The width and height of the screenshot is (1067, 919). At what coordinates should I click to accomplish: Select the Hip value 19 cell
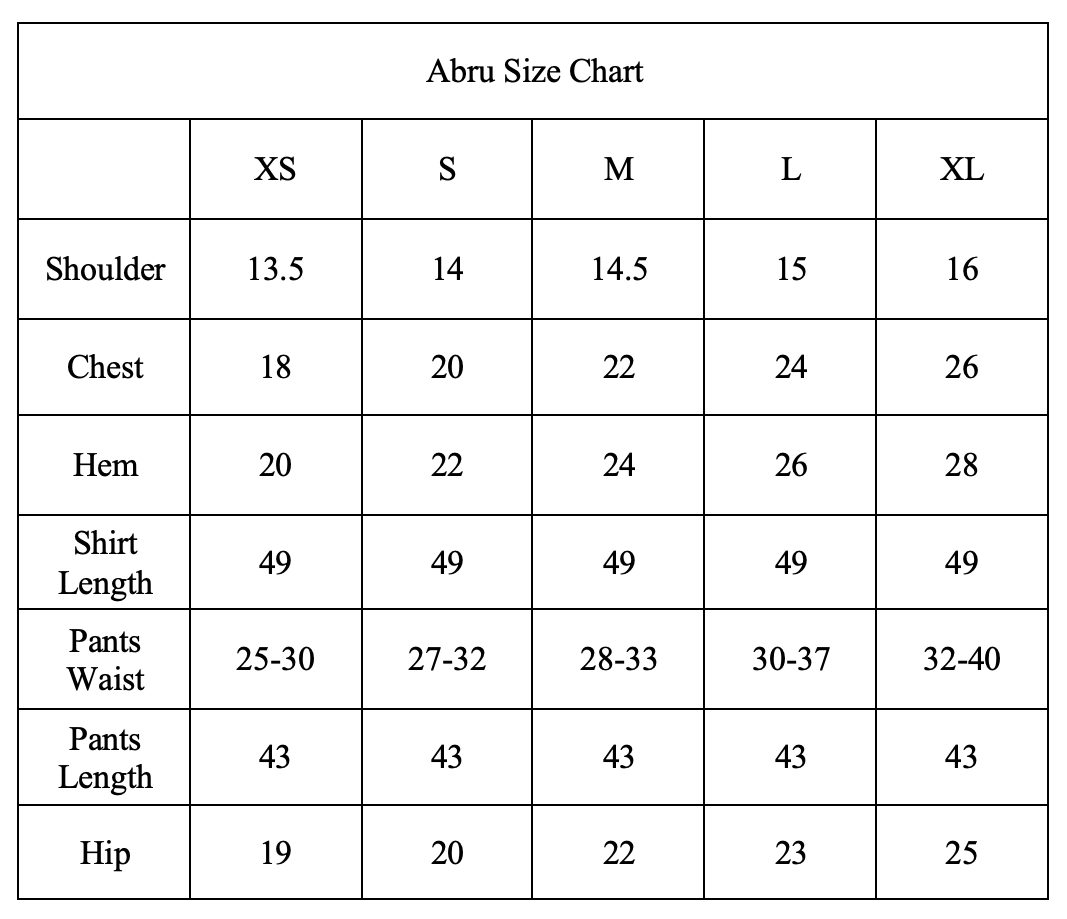[x=275, y=854]
